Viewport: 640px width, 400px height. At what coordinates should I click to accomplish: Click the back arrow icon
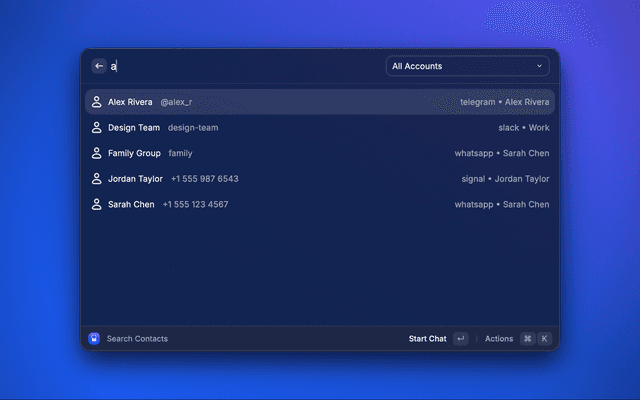(99, 66)
